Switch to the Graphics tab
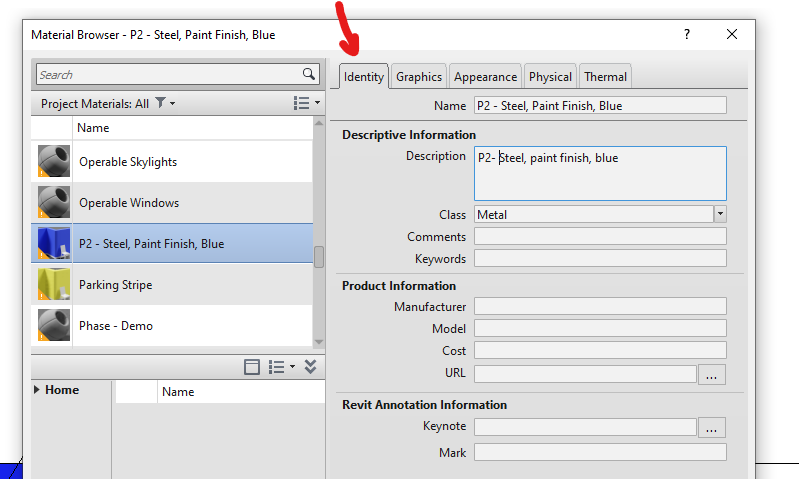The image size is (799, 479). (x=418, y=77)
